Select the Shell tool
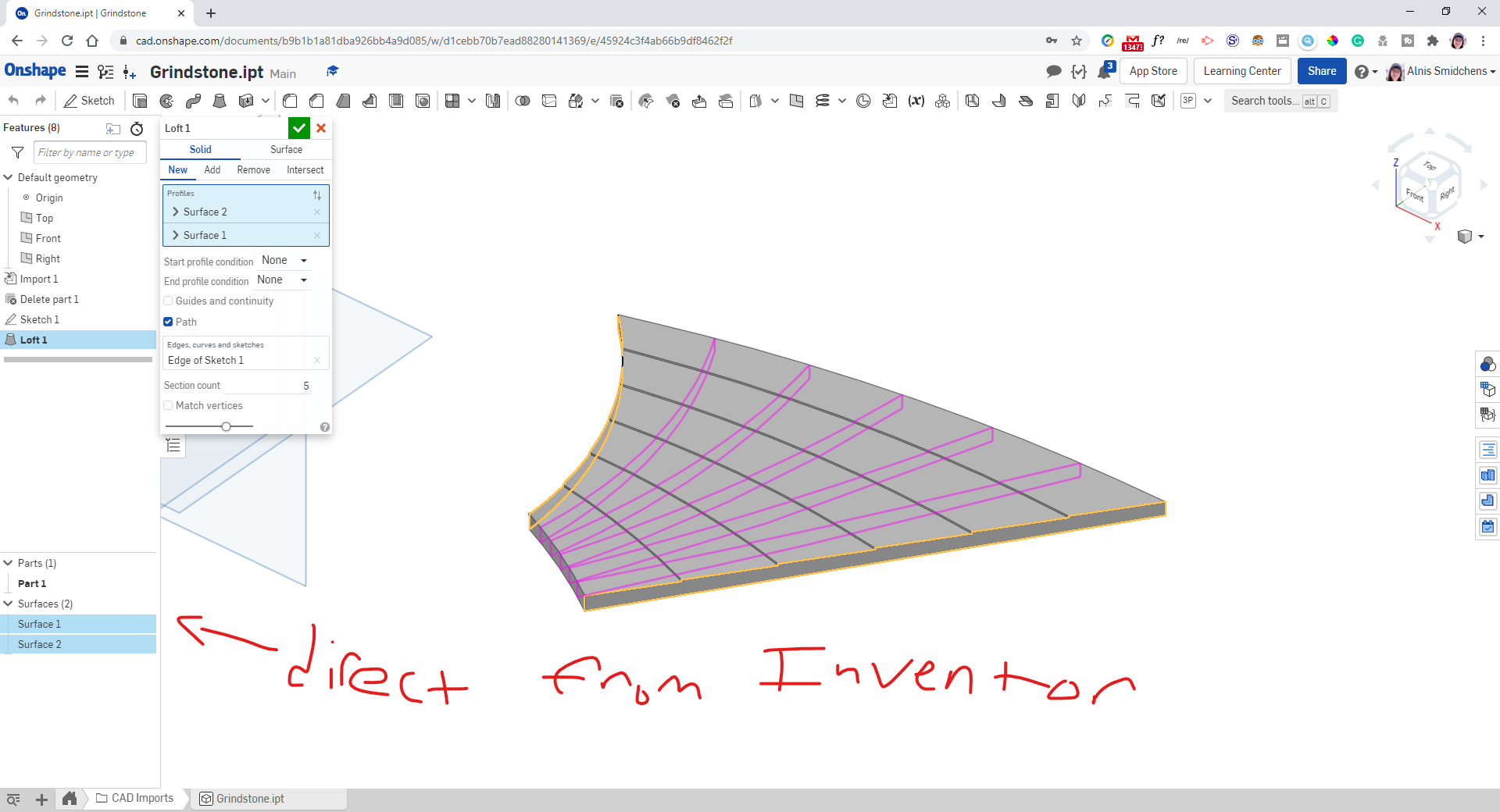1500x812 pixels. (396, 101)
